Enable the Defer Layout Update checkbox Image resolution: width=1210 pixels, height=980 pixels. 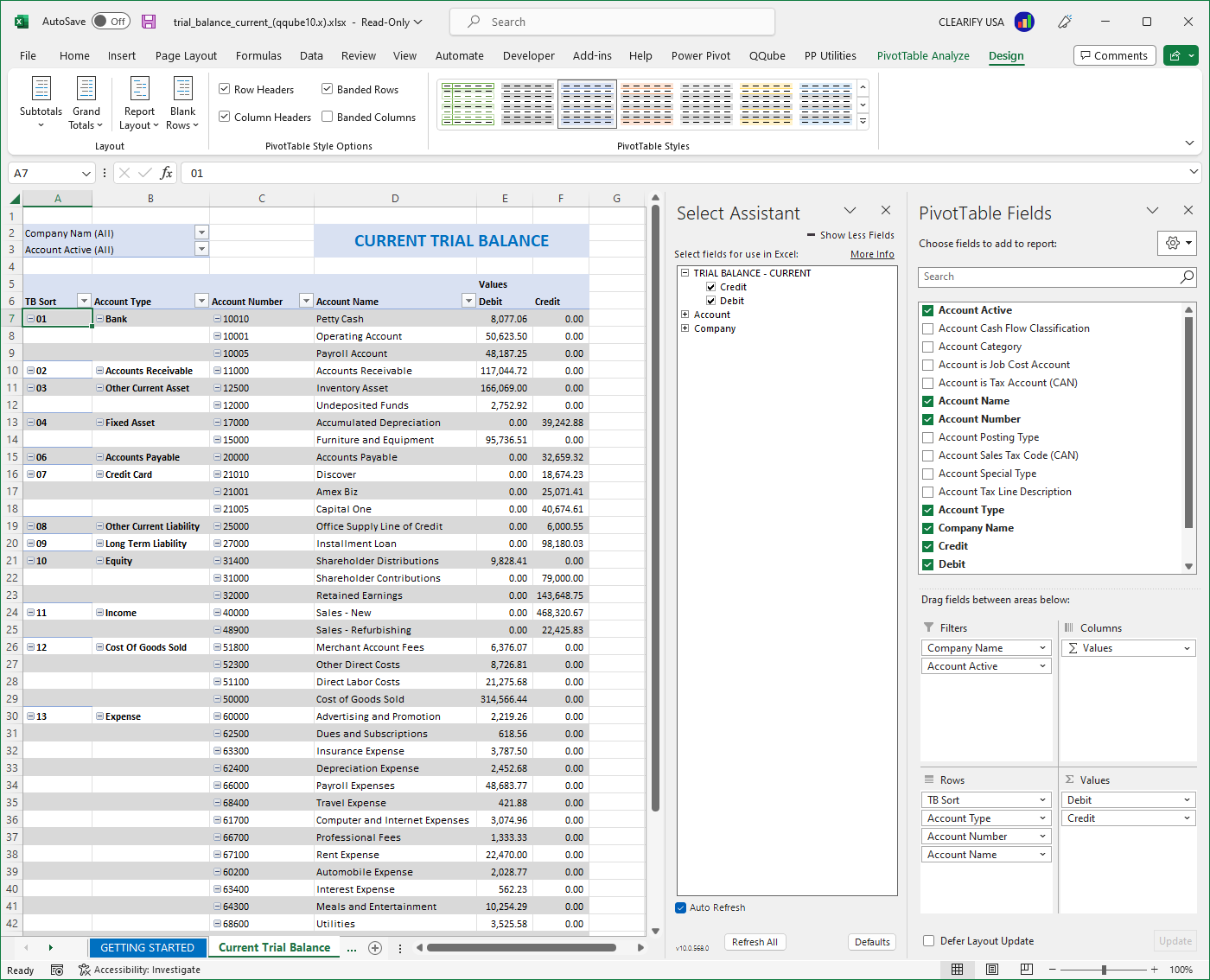pyautogui.click(x=928, y=941)
